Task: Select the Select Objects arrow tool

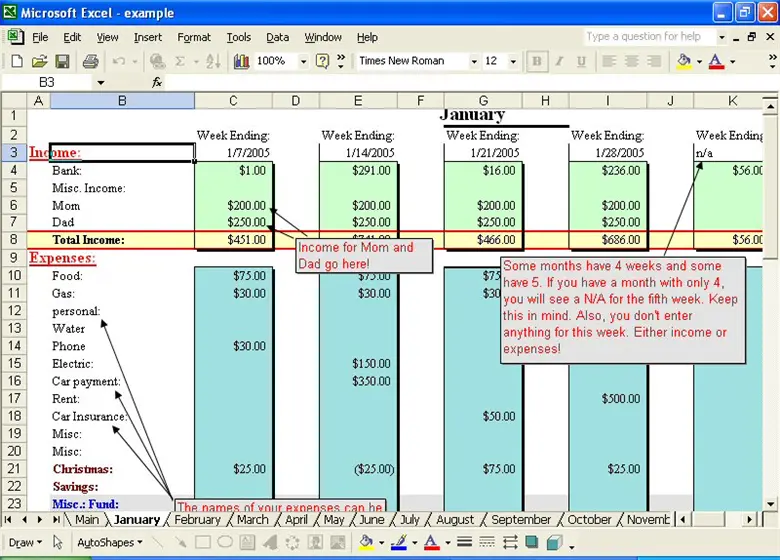Action: tap(58, 543)
